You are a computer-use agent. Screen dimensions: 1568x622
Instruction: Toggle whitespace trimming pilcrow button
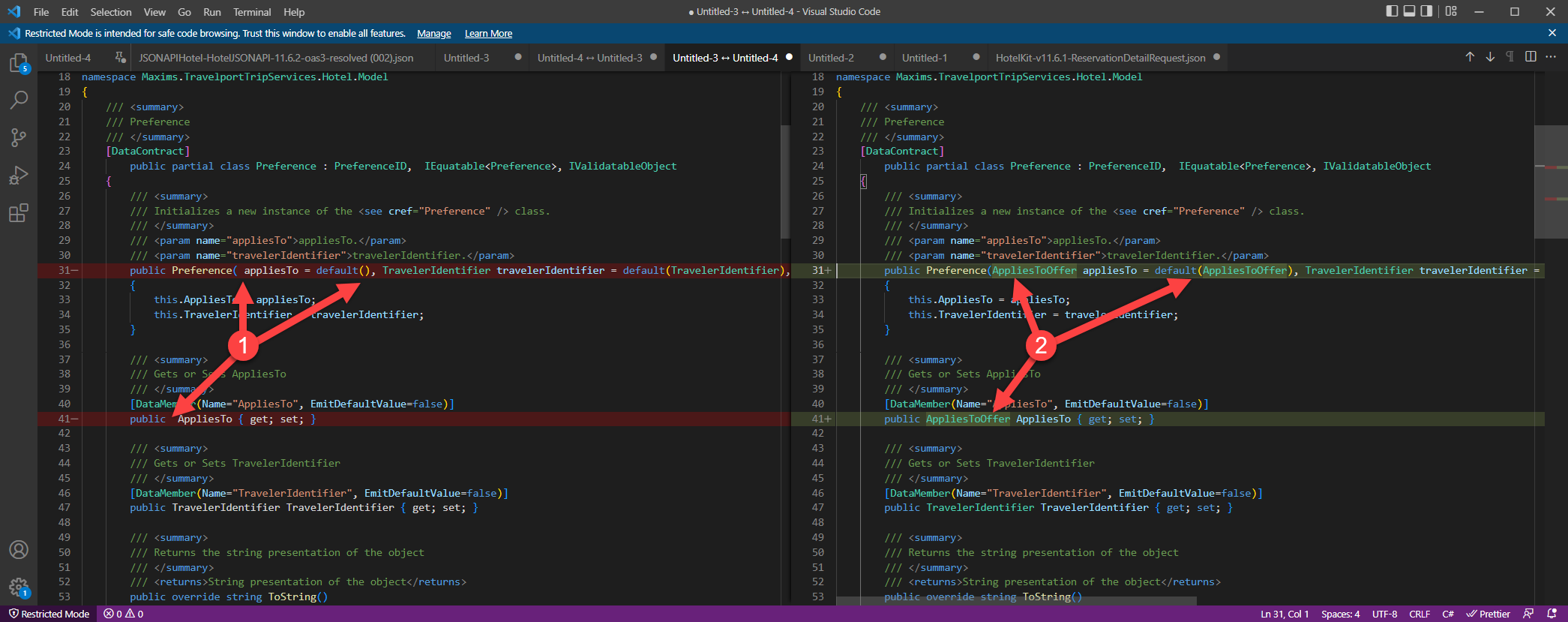(1510, 57)
